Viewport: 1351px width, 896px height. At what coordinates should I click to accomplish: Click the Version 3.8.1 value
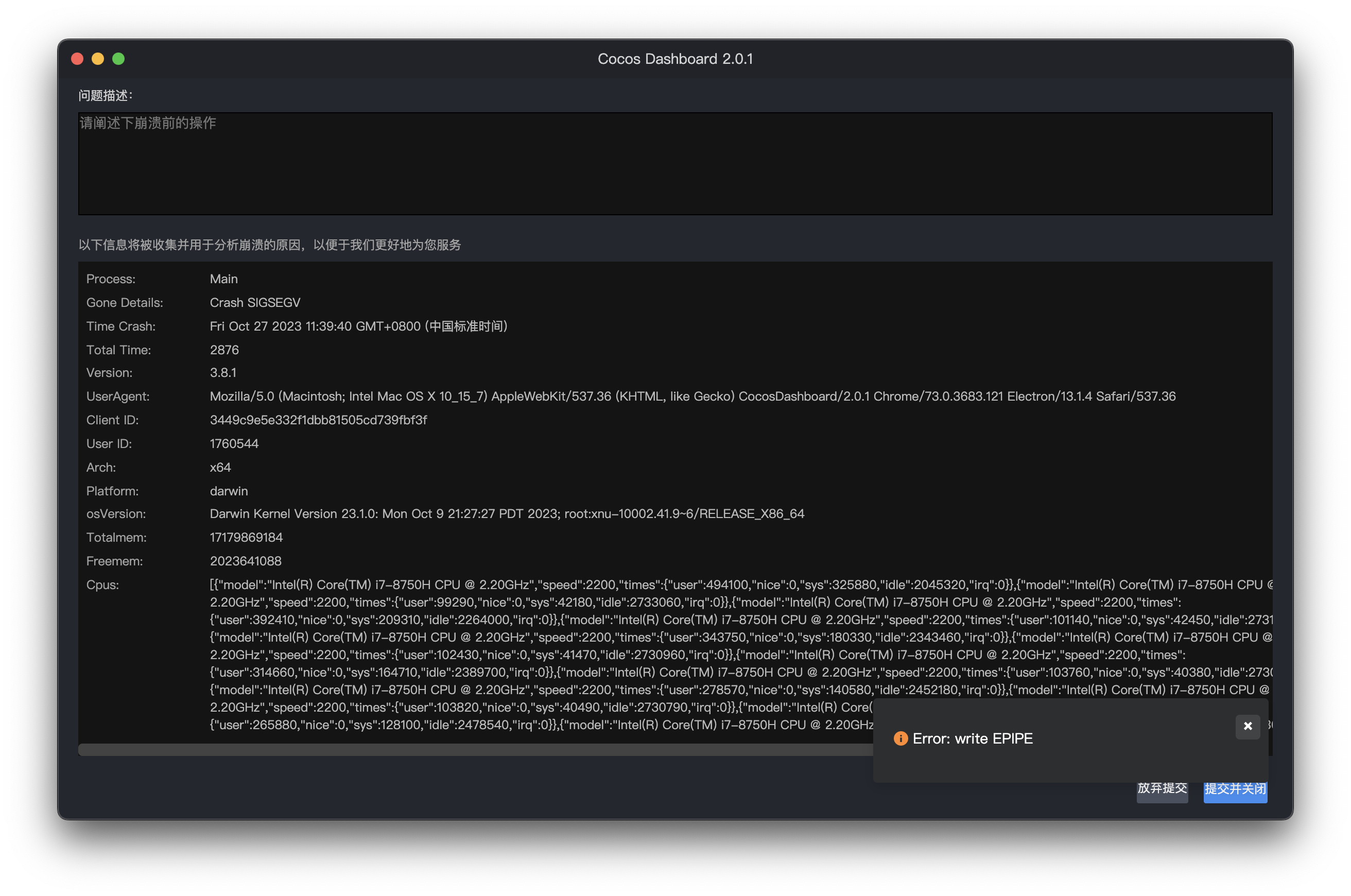223,373
